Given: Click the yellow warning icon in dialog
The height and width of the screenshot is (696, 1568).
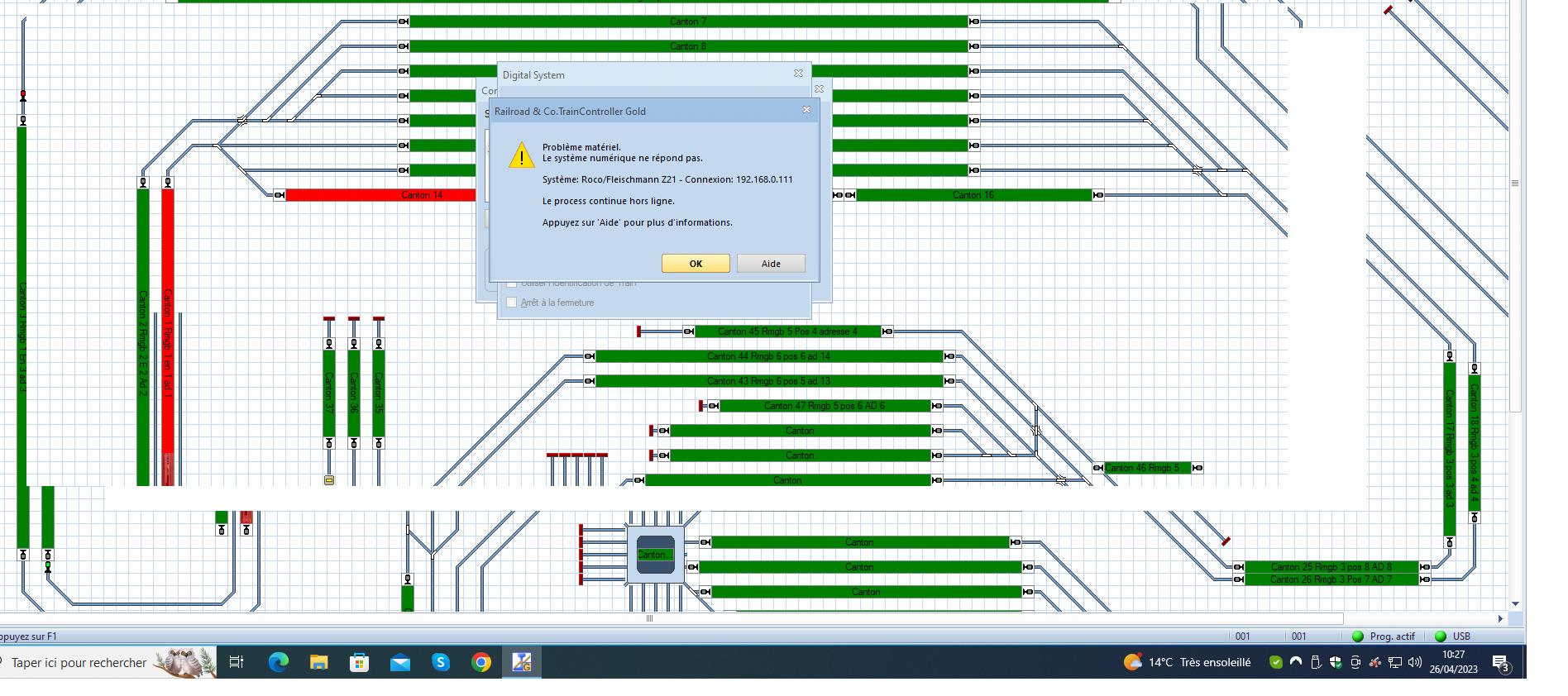Looking at the screenshot, I should (x=522, y=155).
